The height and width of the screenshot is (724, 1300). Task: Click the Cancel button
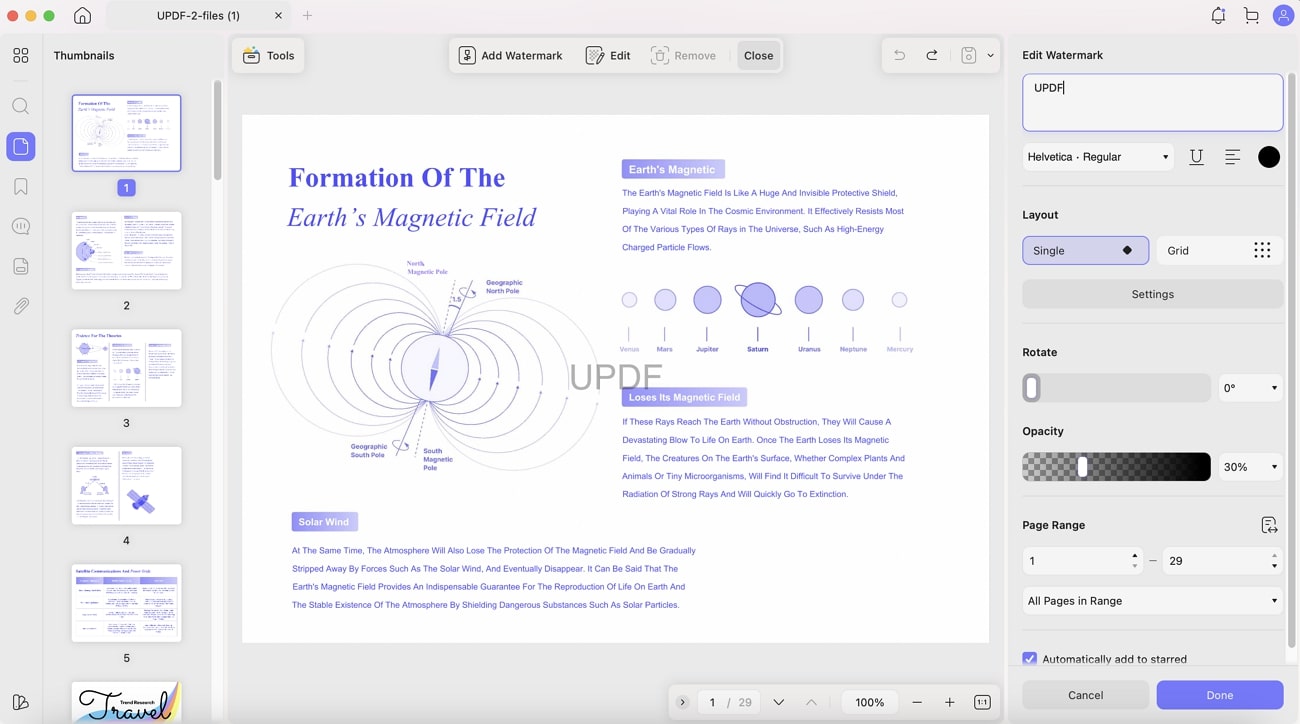pyautogui.click(x=1085, y=695)
